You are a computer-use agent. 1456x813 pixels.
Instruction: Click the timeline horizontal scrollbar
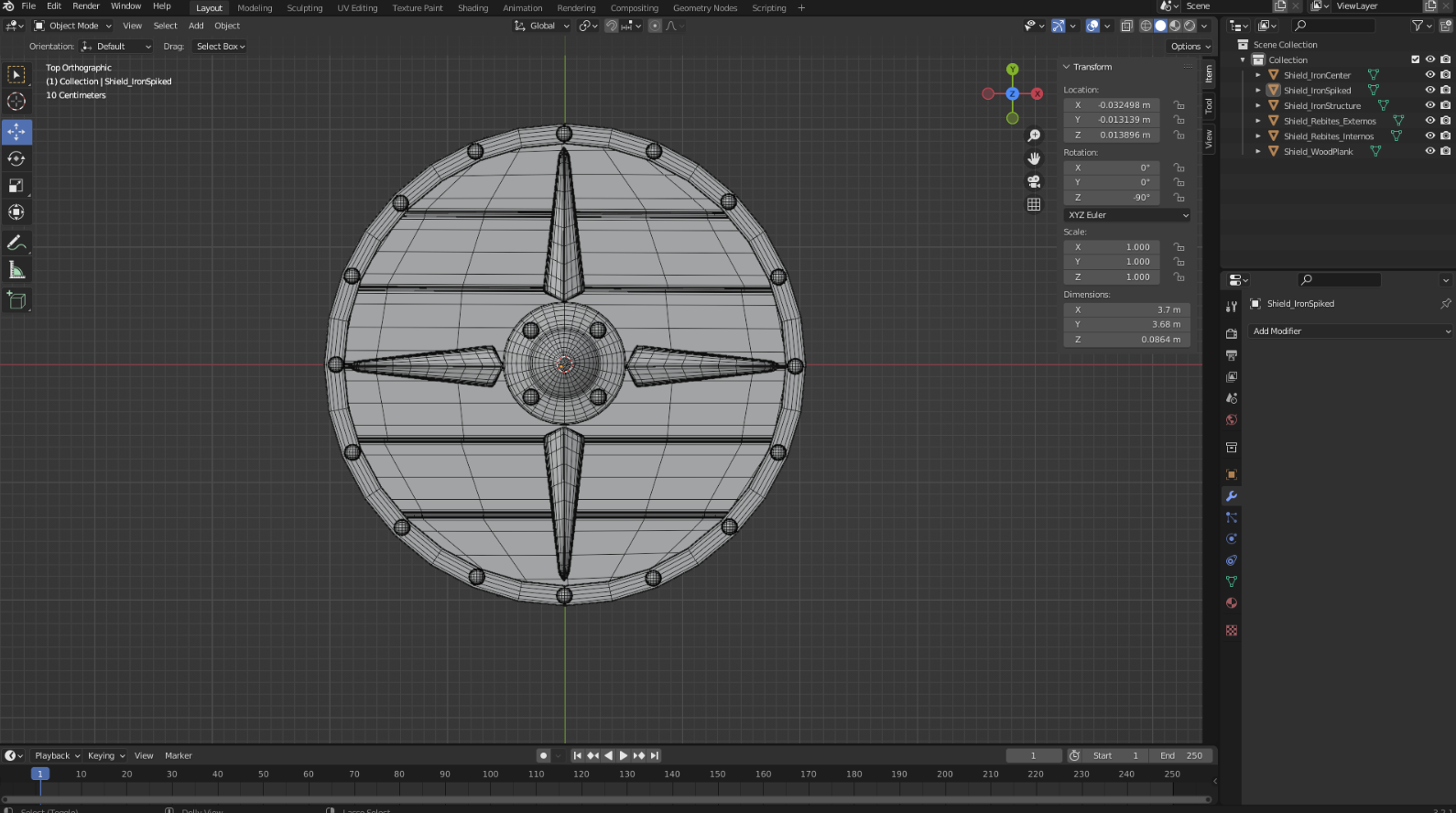point(607,799)
